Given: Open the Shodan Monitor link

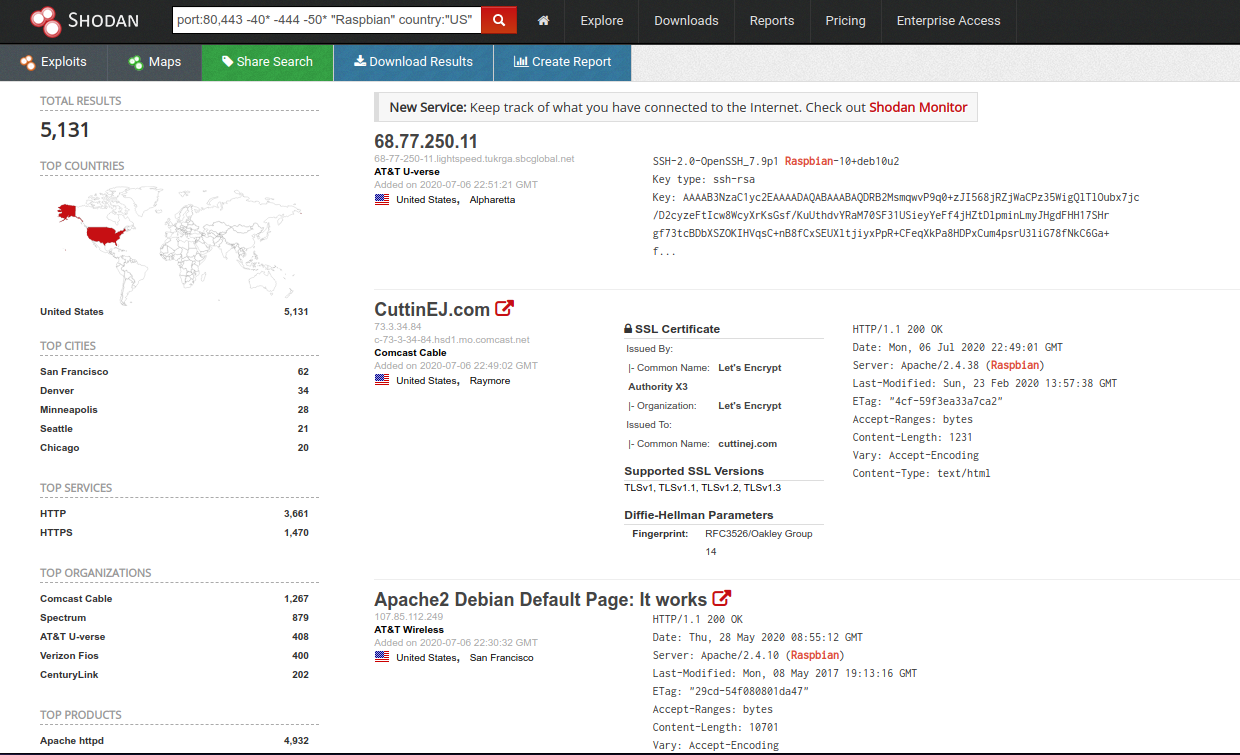Looking at the screenshot, I should [x=918, y=107].
